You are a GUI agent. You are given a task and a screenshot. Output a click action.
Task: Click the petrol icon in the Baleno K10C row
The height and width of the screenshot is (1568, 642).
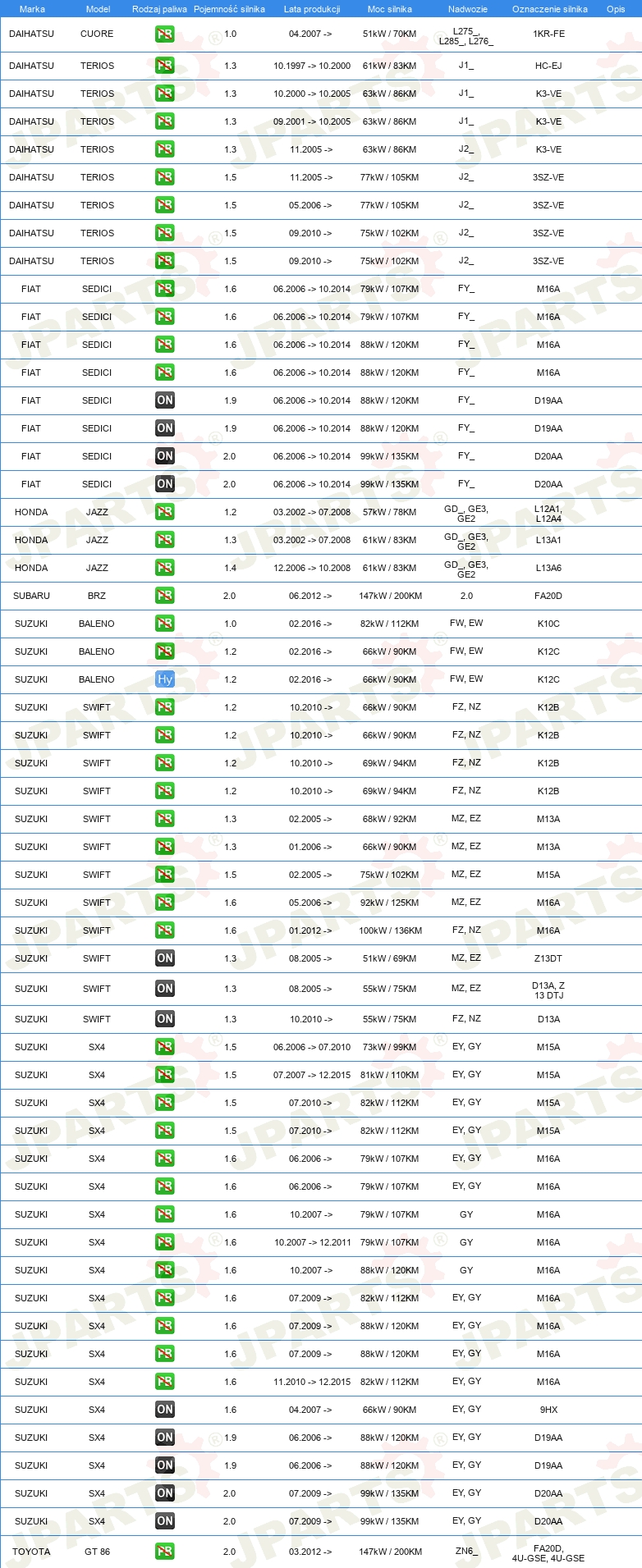point(165,624)
